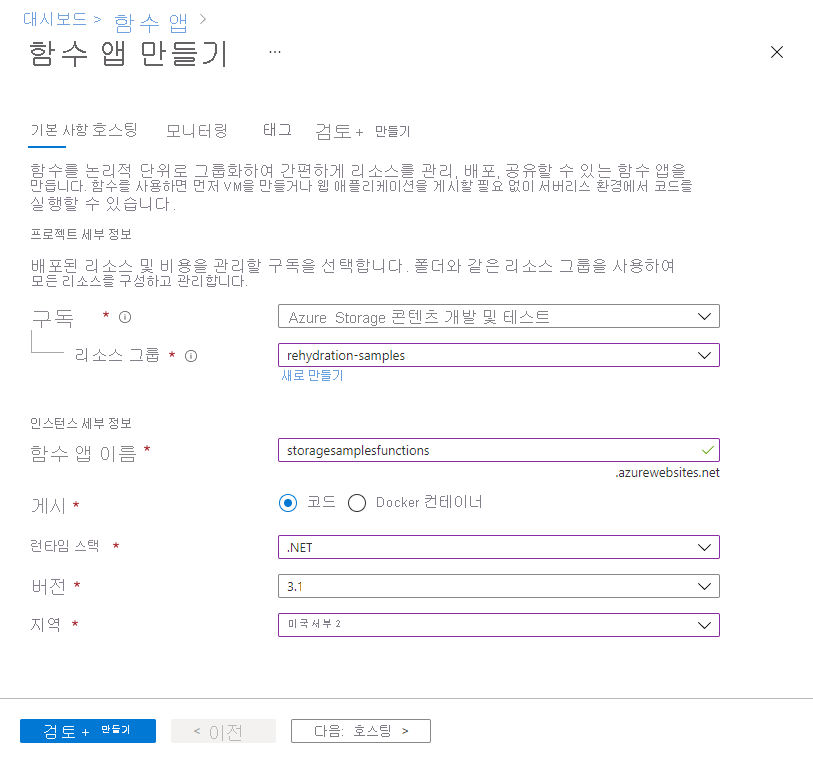Open the 런타임 스택 dropdown showing .NET

pos(498,546)
